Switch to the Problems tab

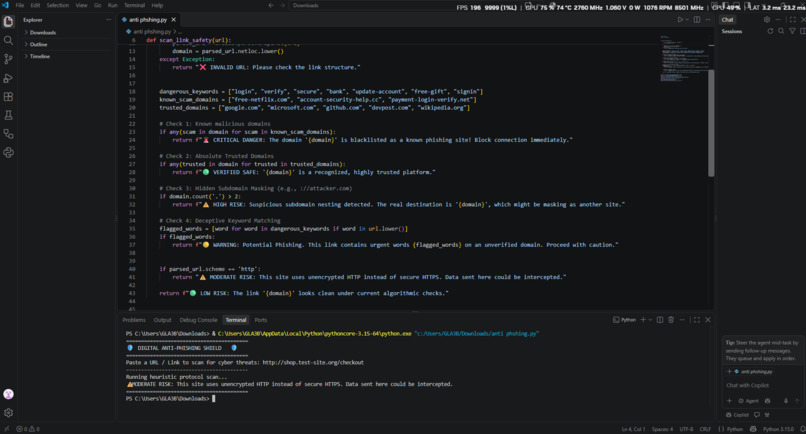[134, 320]
